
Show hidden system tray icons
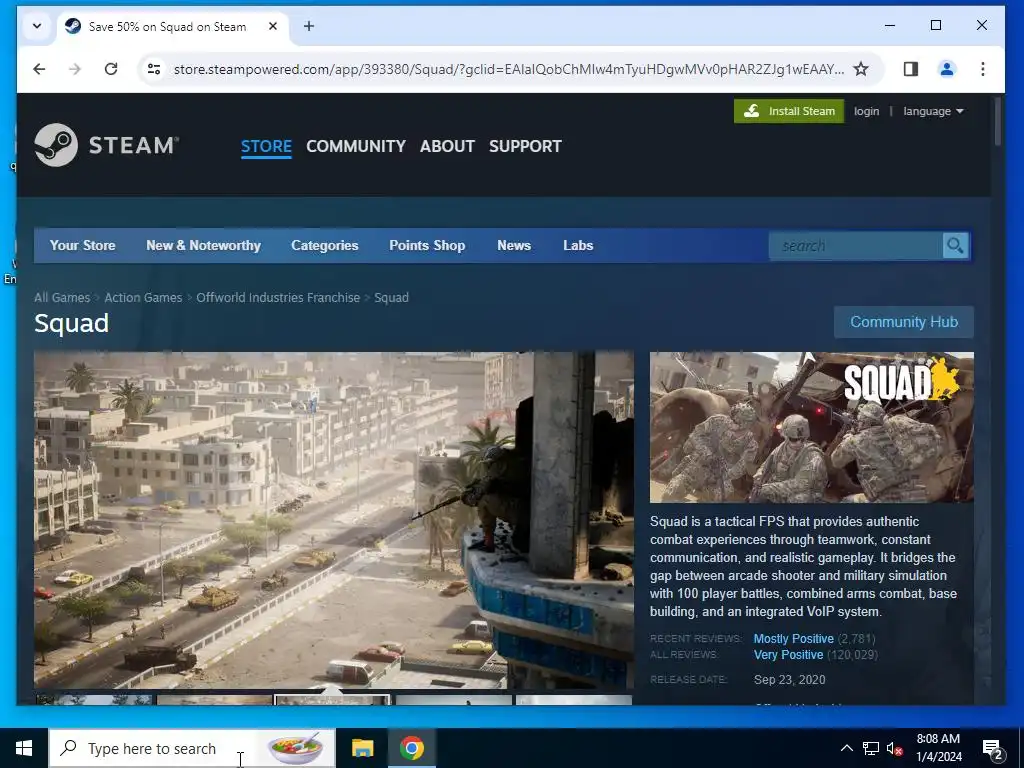(846, 748)
